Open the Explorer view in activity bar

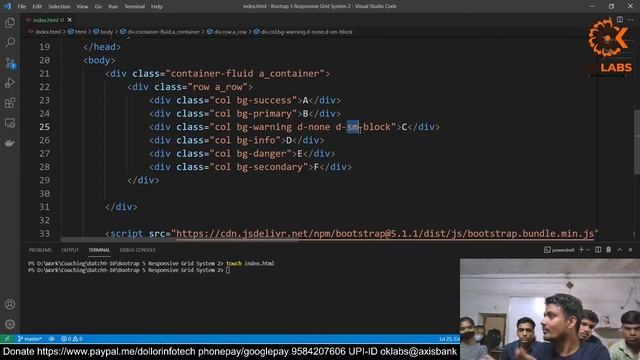(10, 22)
